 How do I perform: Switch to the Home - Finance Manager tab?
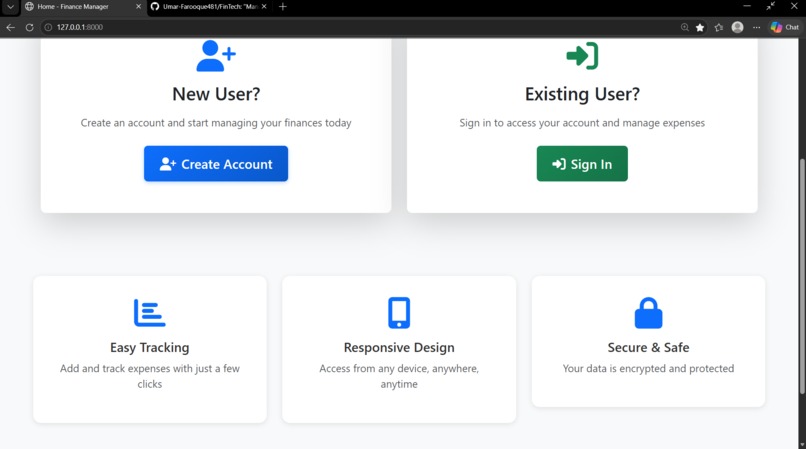click(83, 7)
